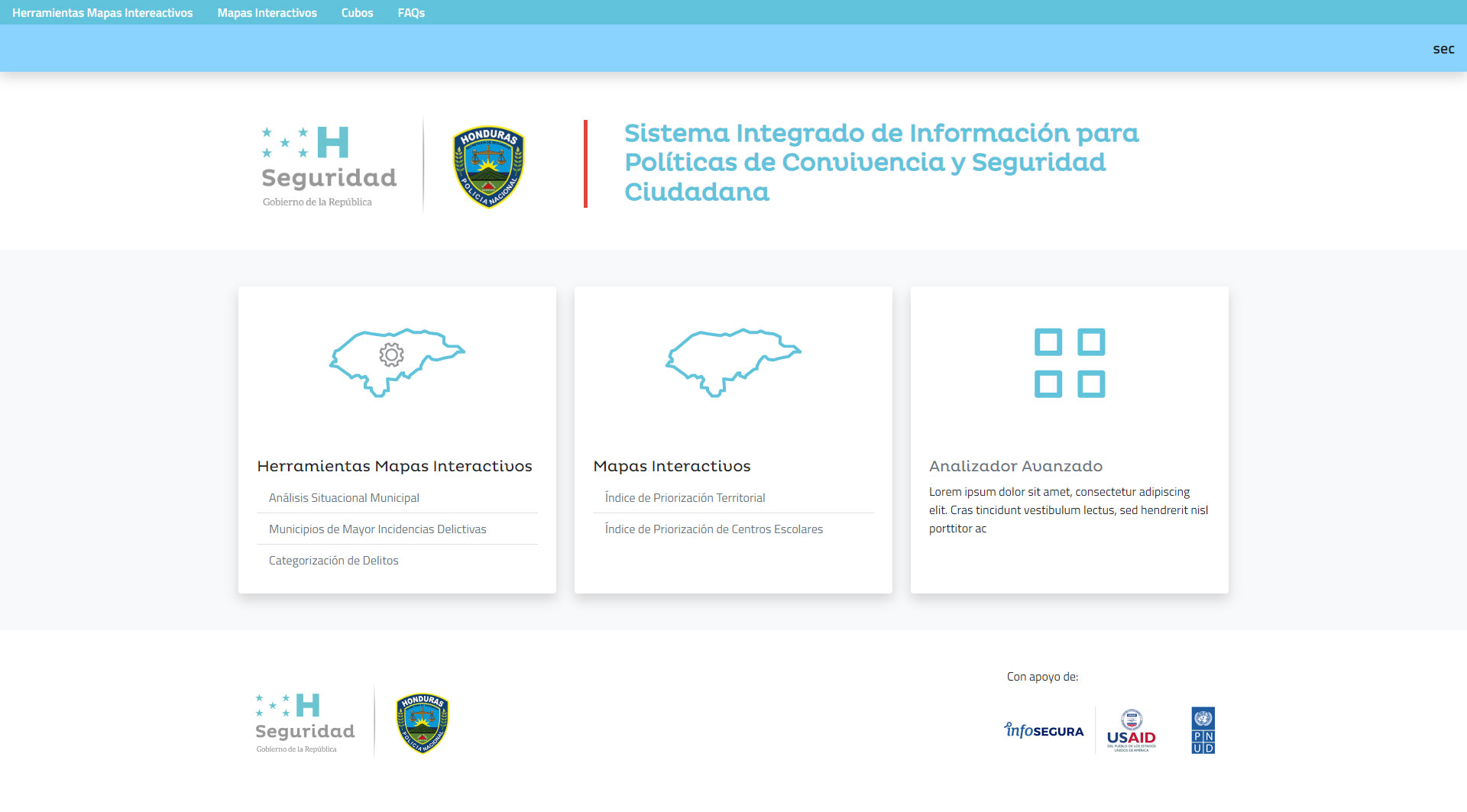Click the footer Policia Nacional badge
The height and width of the screenshot is (812, 1467).
click(422, 723)
